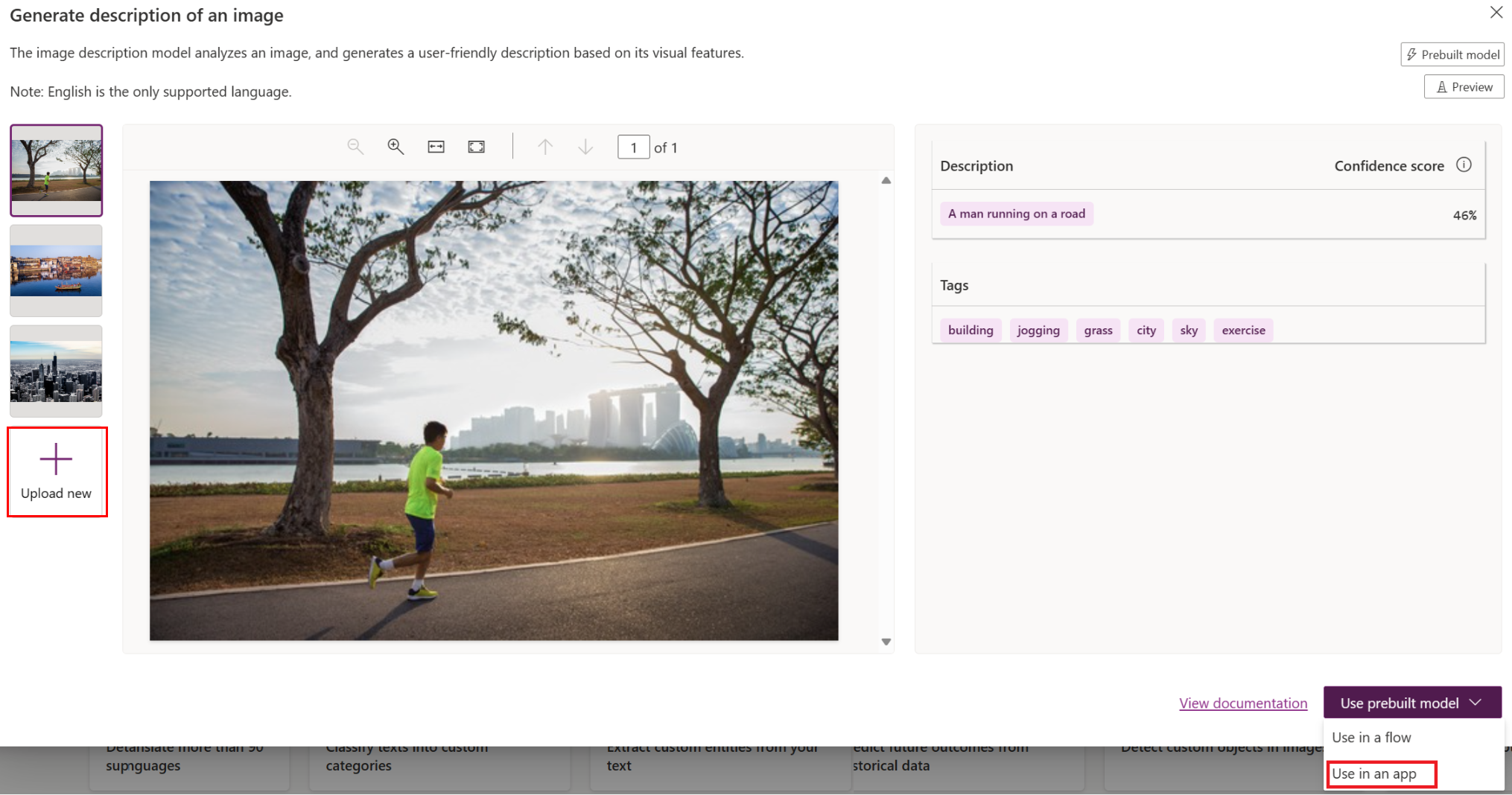Fit the image to page width
The width and height of the screenshot is (1512, 795).
436,147
